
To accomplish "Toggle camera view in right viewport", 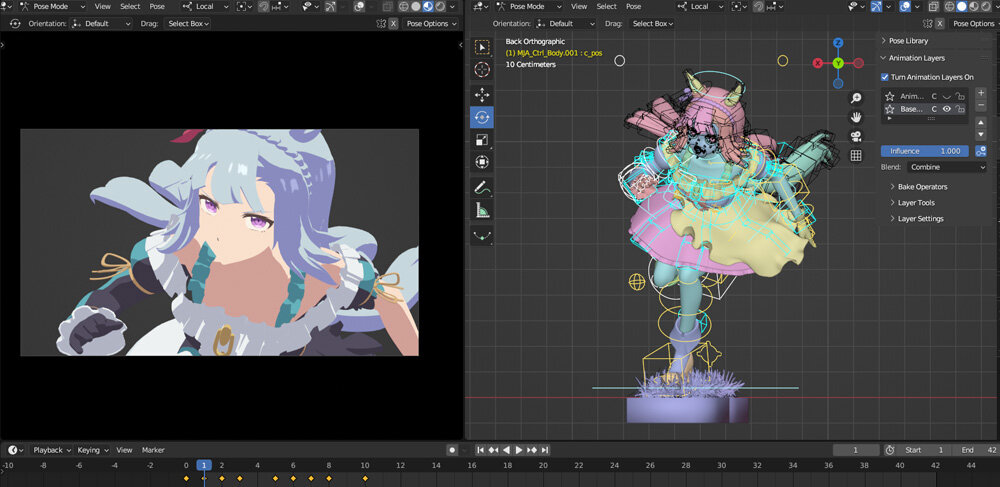I will 856,136.
